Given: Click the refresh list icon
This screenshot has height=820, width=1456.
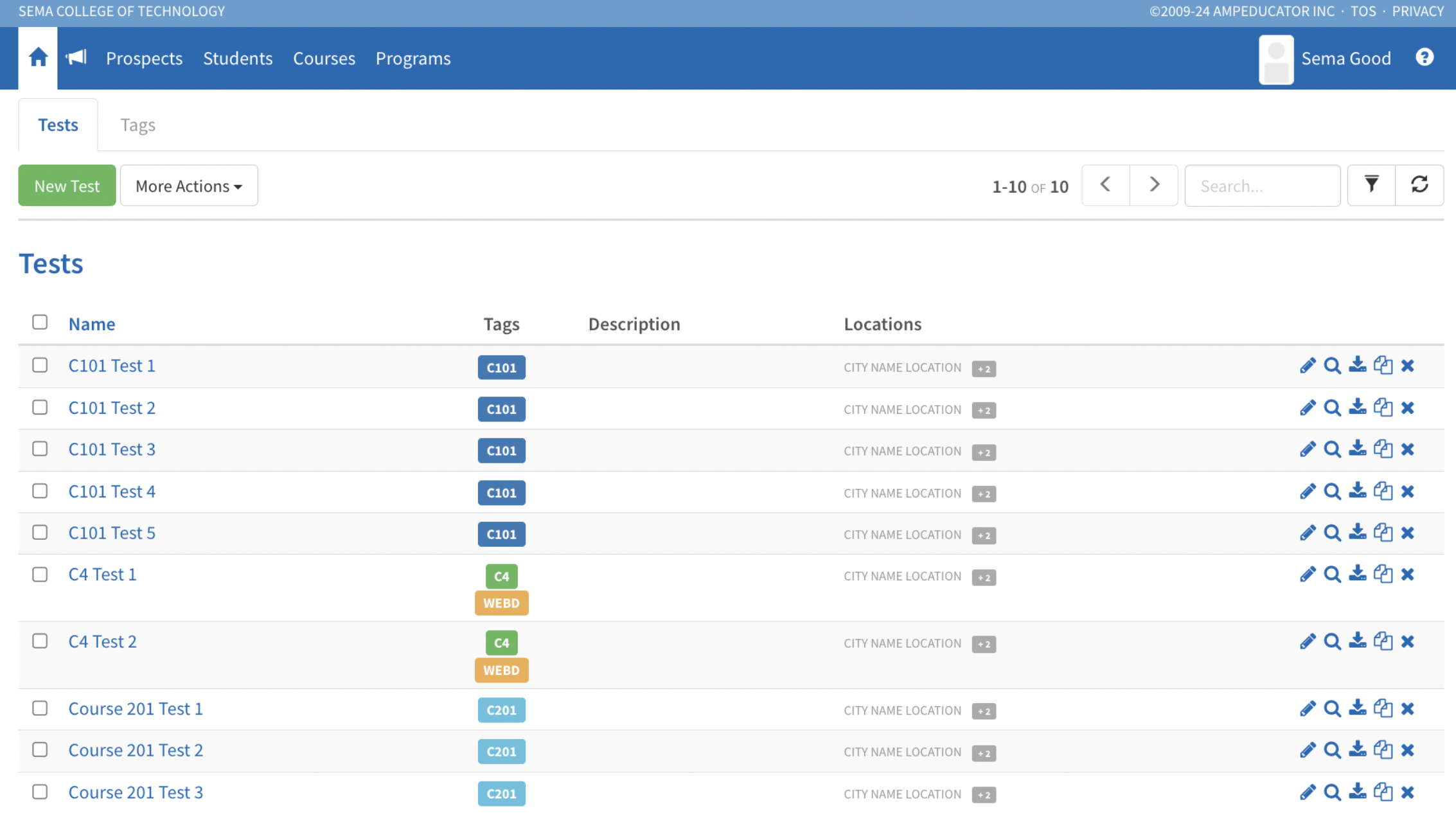Looking at the screenshot, I should (1419, 185).
